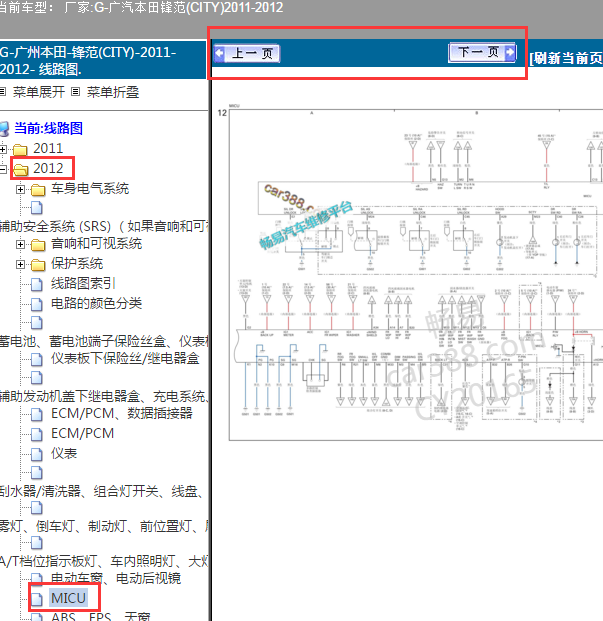Expand the 保护系统 folder
This screenshot has height=621, width=603.
[x=20, y=265]
